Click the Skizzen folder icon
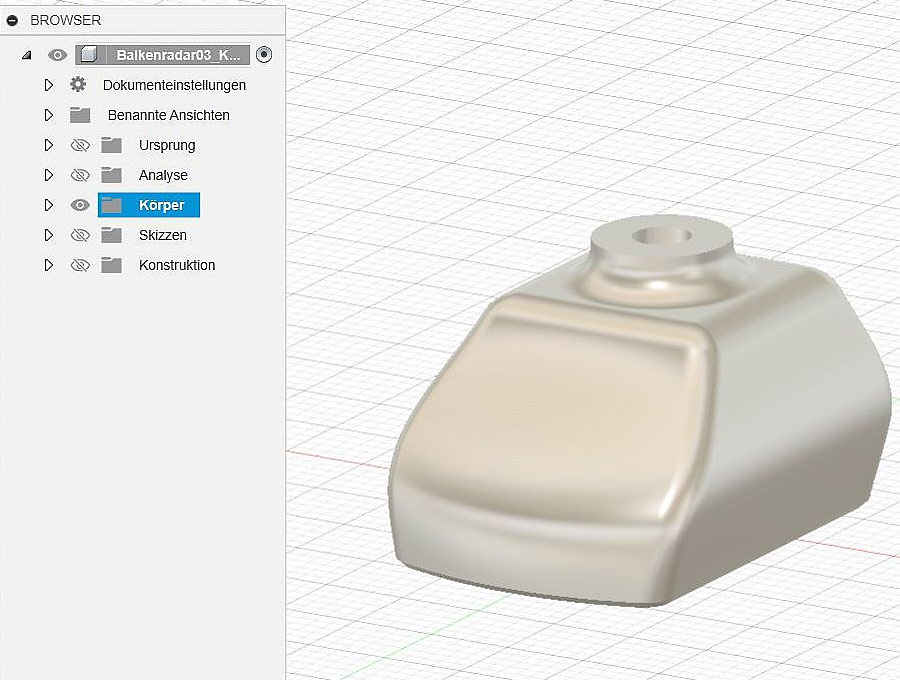Viewport: 900px width, 680px height. coord(111,235)
